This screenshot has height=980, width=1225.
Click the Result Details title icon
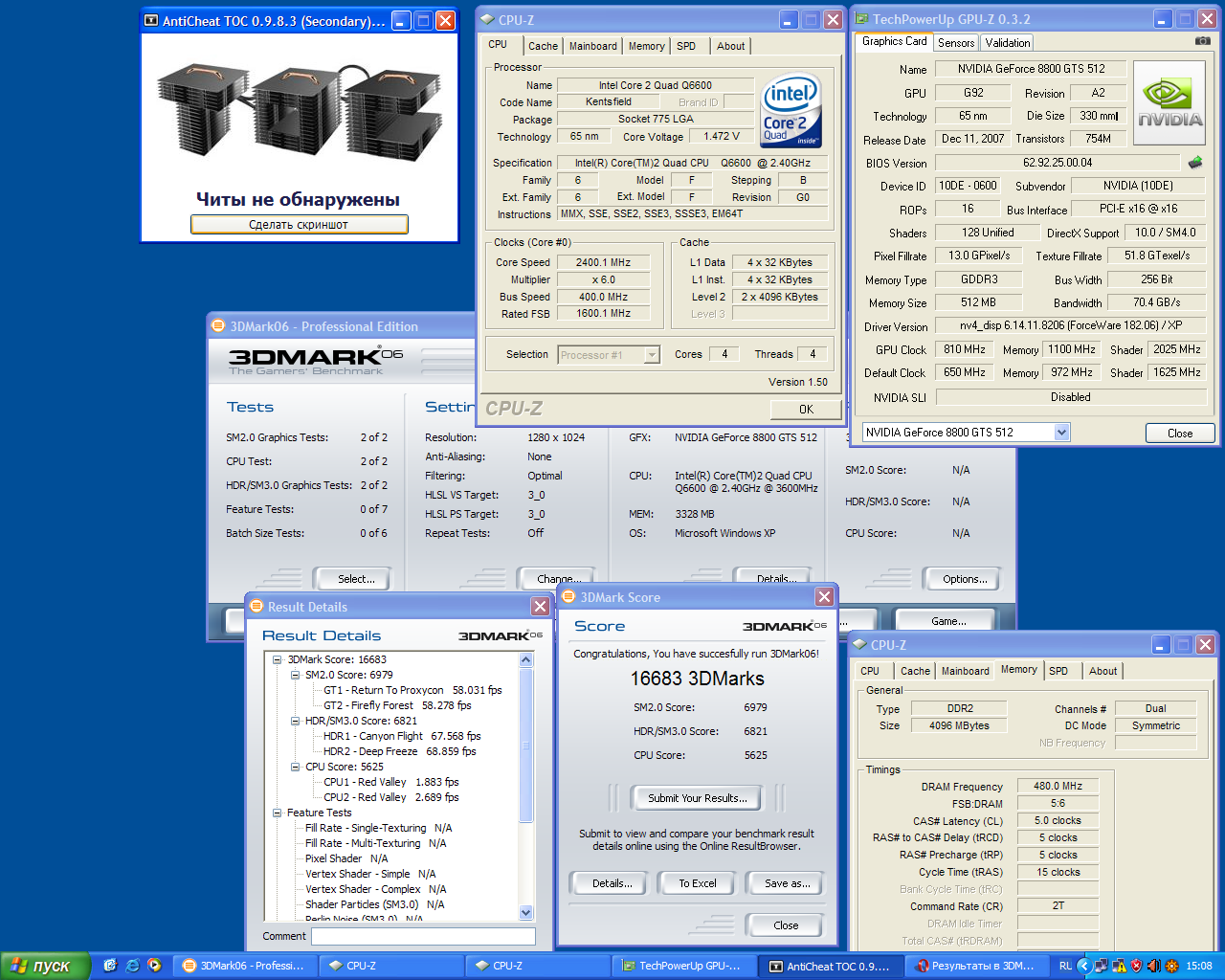tap(256, 607)
